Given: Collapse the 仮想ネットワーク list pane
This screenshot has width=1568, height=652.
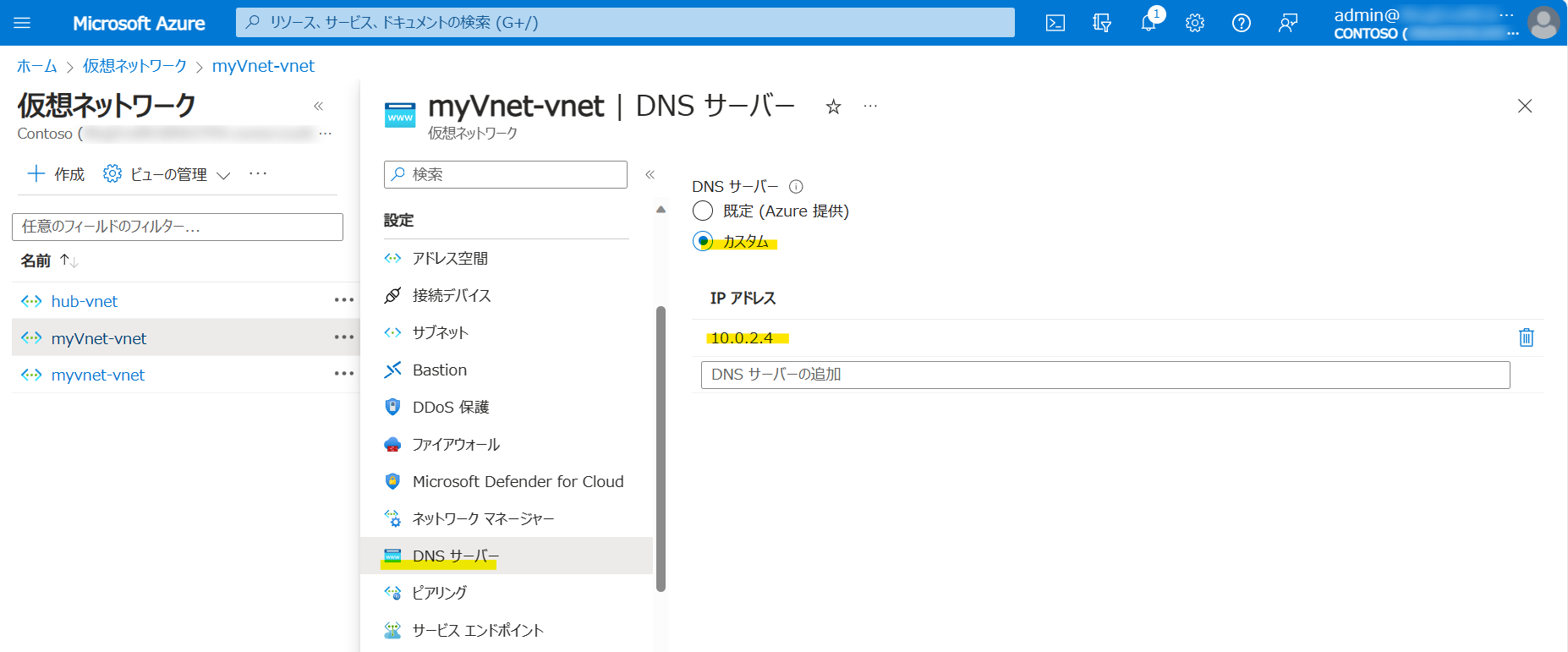Looking at the screenshot, I should coord(319,106).
